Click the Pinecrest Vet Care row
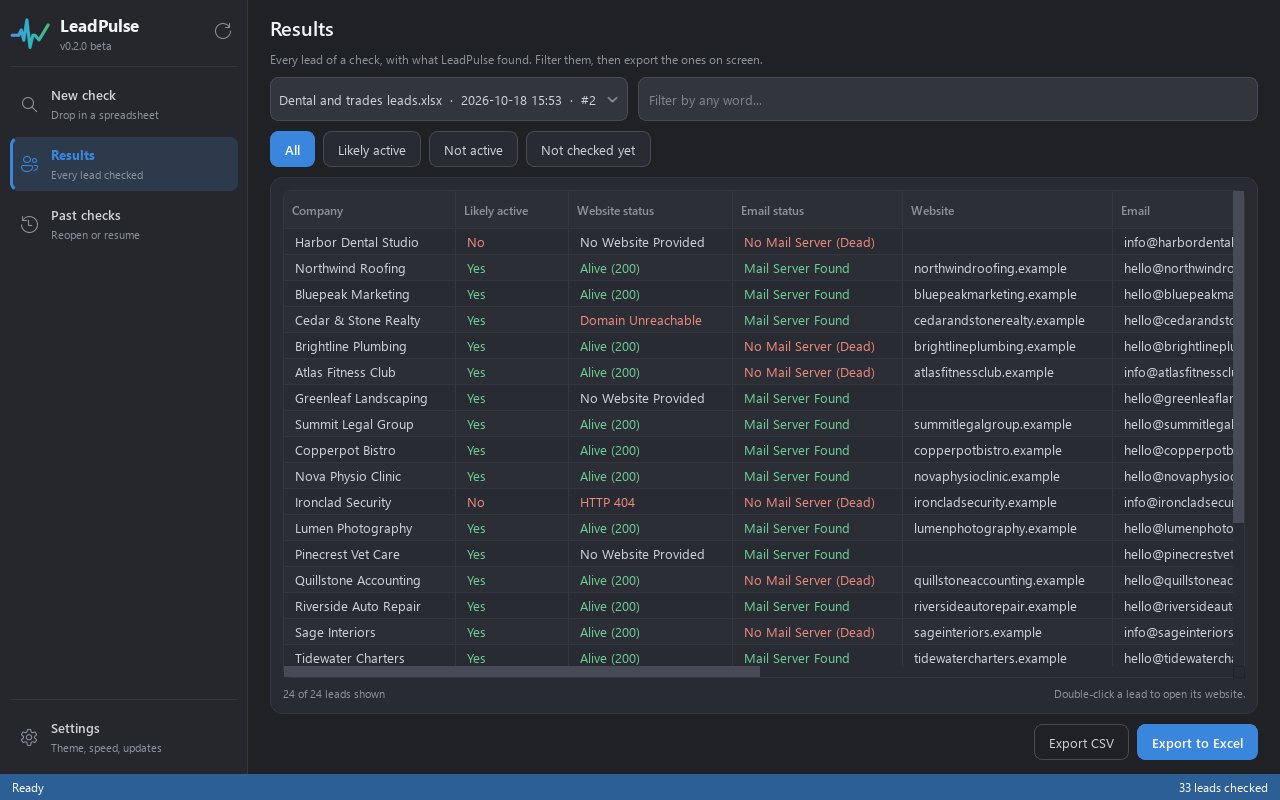Screen dimensions: 1280x800 (758, 554)
